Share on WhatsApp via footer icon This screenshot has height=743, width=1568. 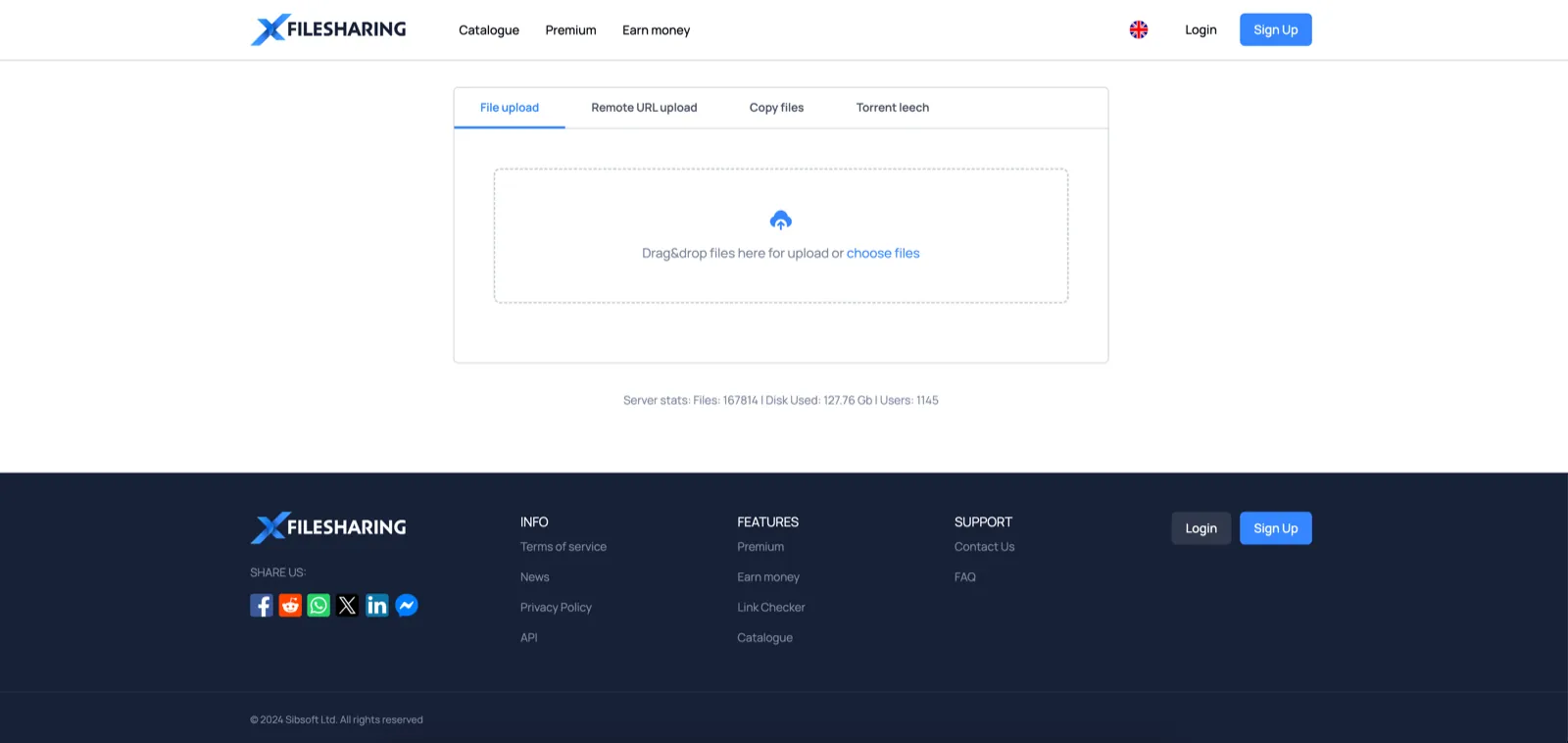tap(318, 606)
